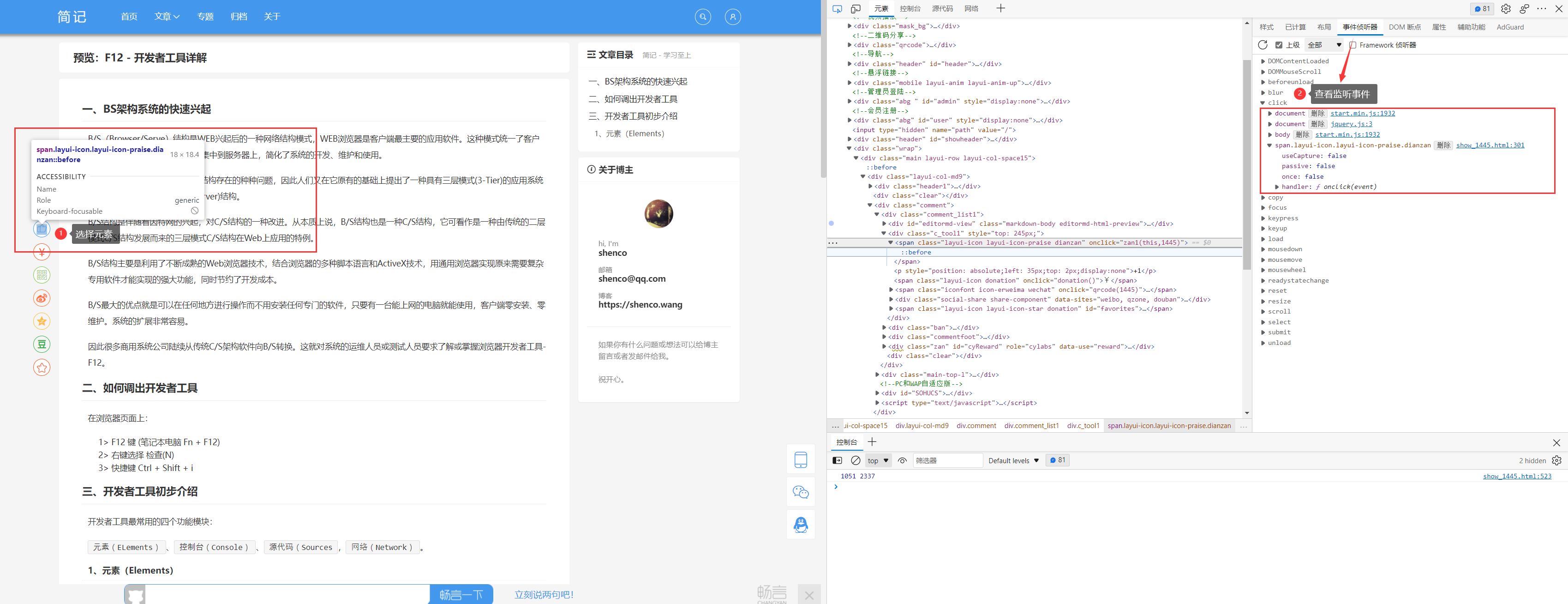Open the 已计算 computed pane tab
The image size is (1568, 604).
[1295, 27]
